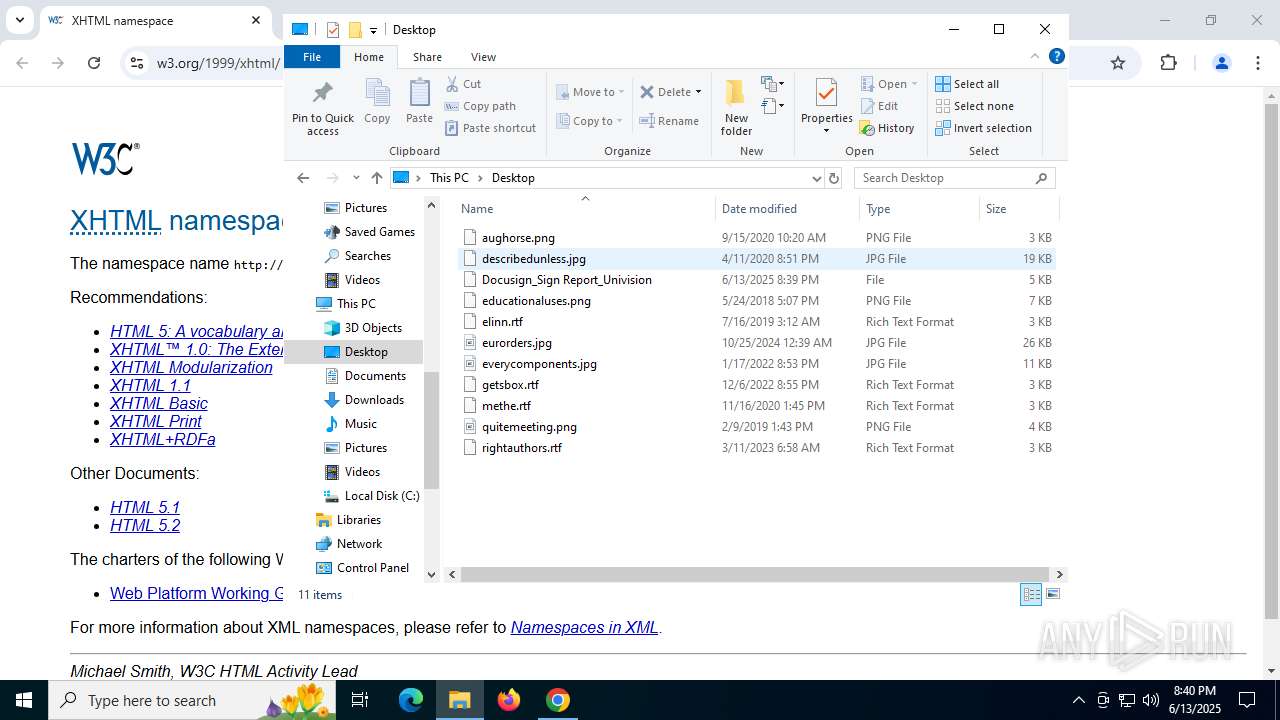Viewport: 1280px width, 720px height.
Task: Select Downloads in navigation pane
Action: pos(374,400)
